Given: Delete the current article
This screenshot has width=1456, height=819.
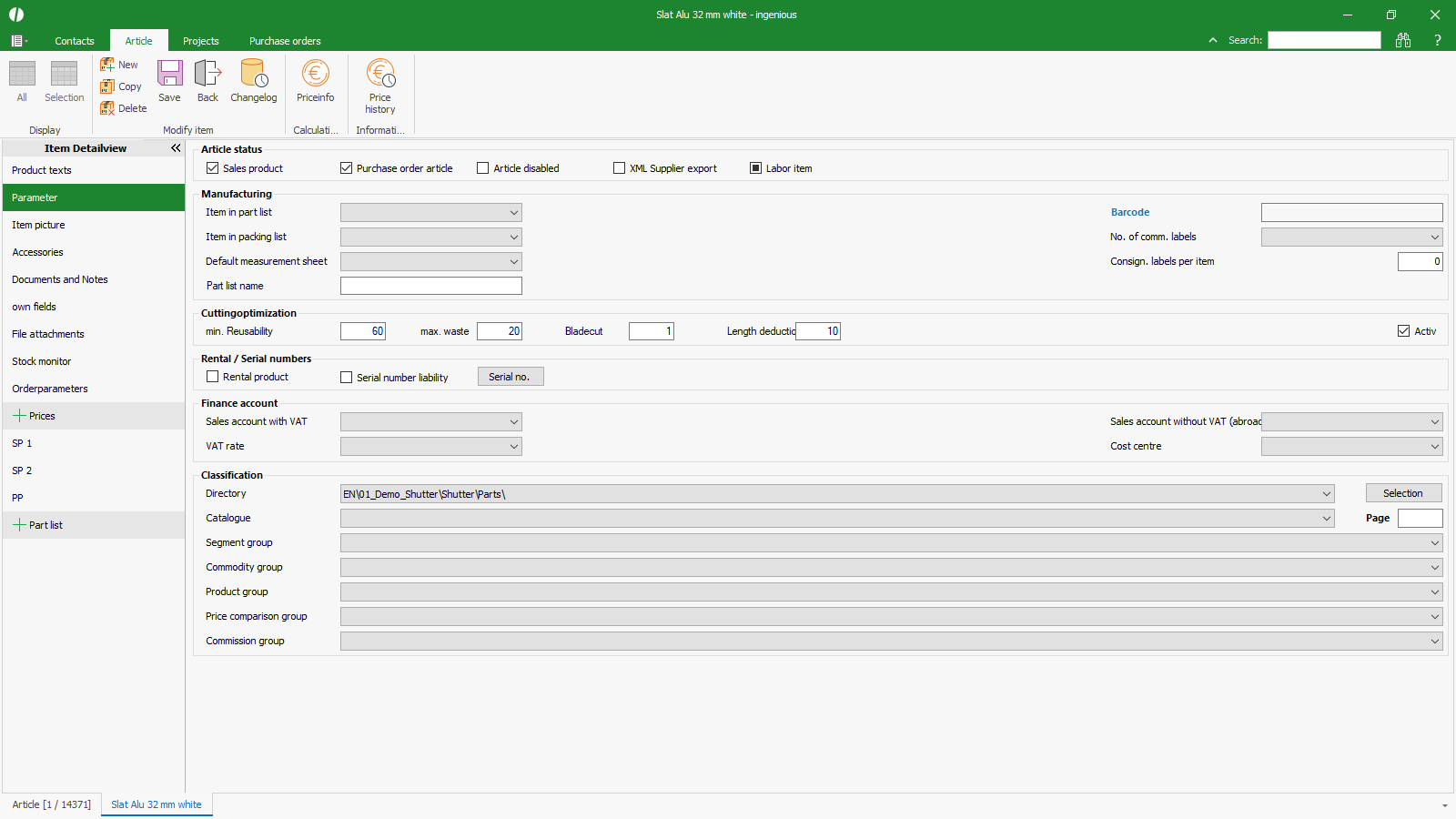Looking at the screenshot, I should (x=123, y=108).
